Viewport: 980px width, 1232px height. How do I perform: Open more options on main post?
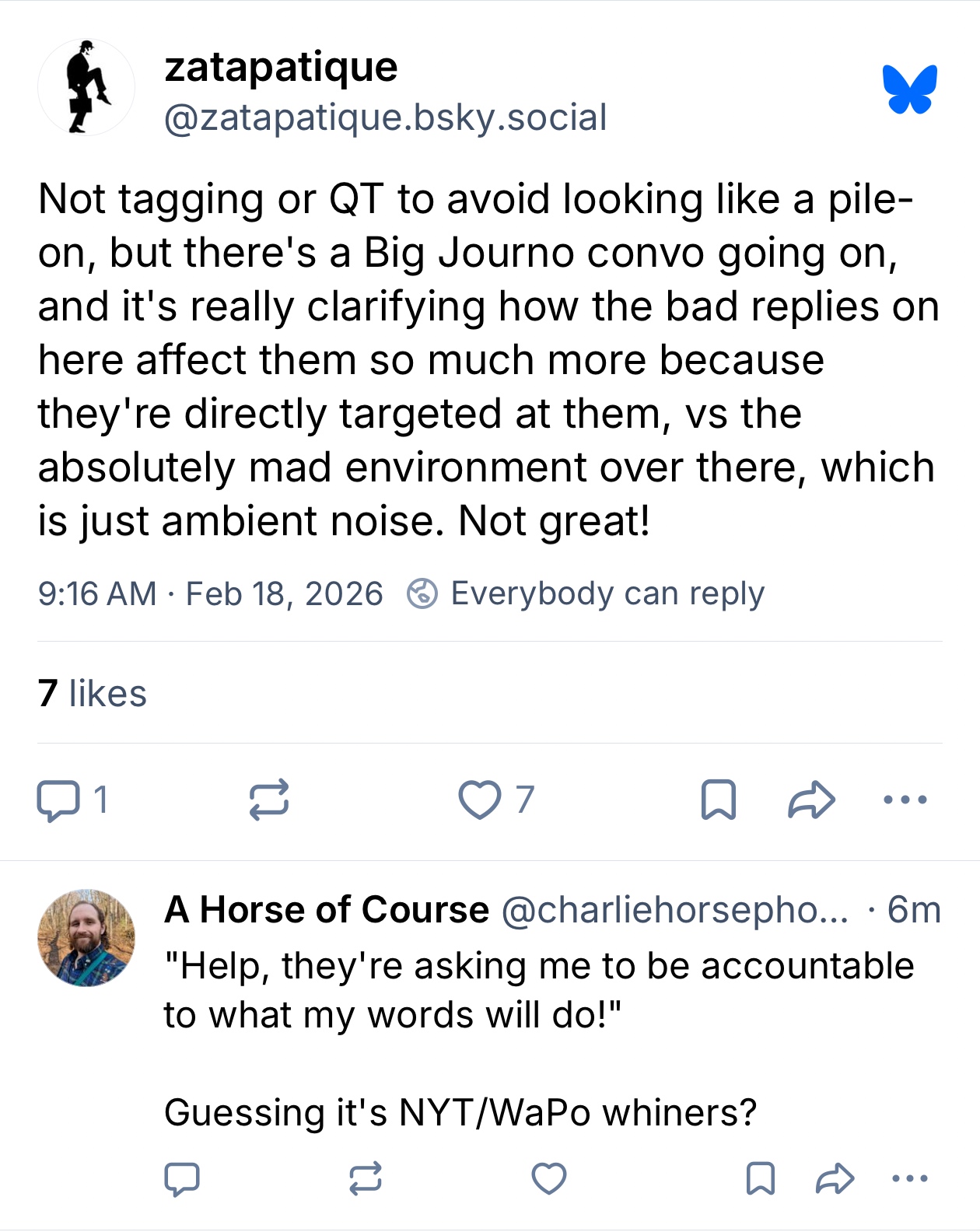click(905, 800)
